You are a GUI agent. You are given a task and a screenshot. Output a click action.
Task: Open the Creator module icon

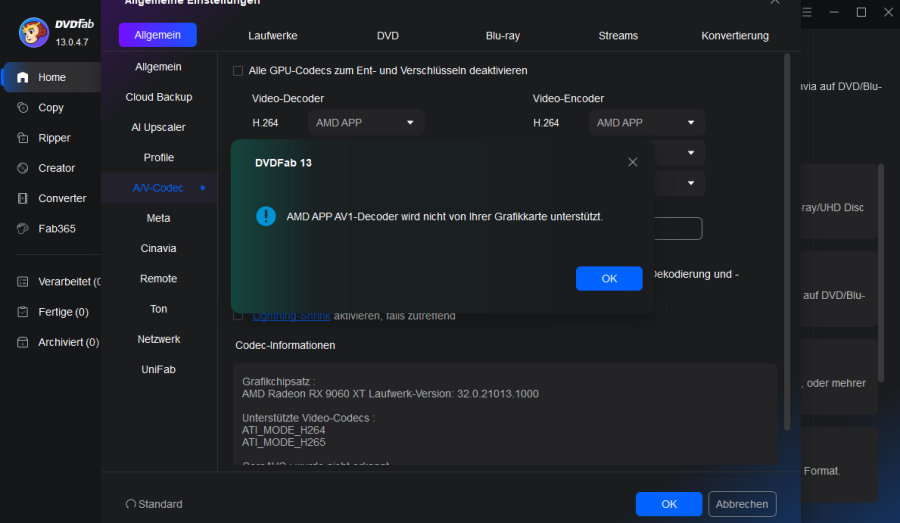23,168
